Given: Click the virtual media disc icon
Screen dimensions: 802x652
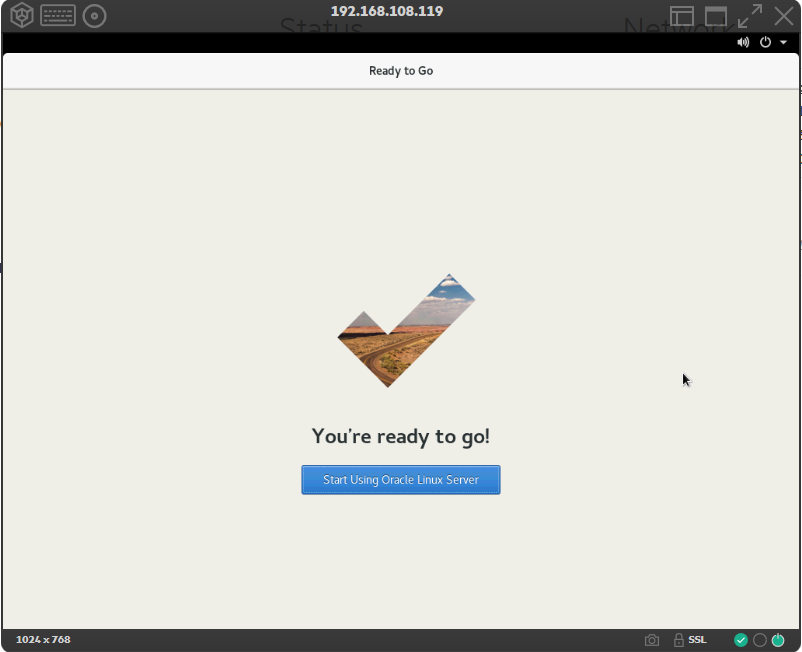Looking at the screenshot, I should coord(94,16).
